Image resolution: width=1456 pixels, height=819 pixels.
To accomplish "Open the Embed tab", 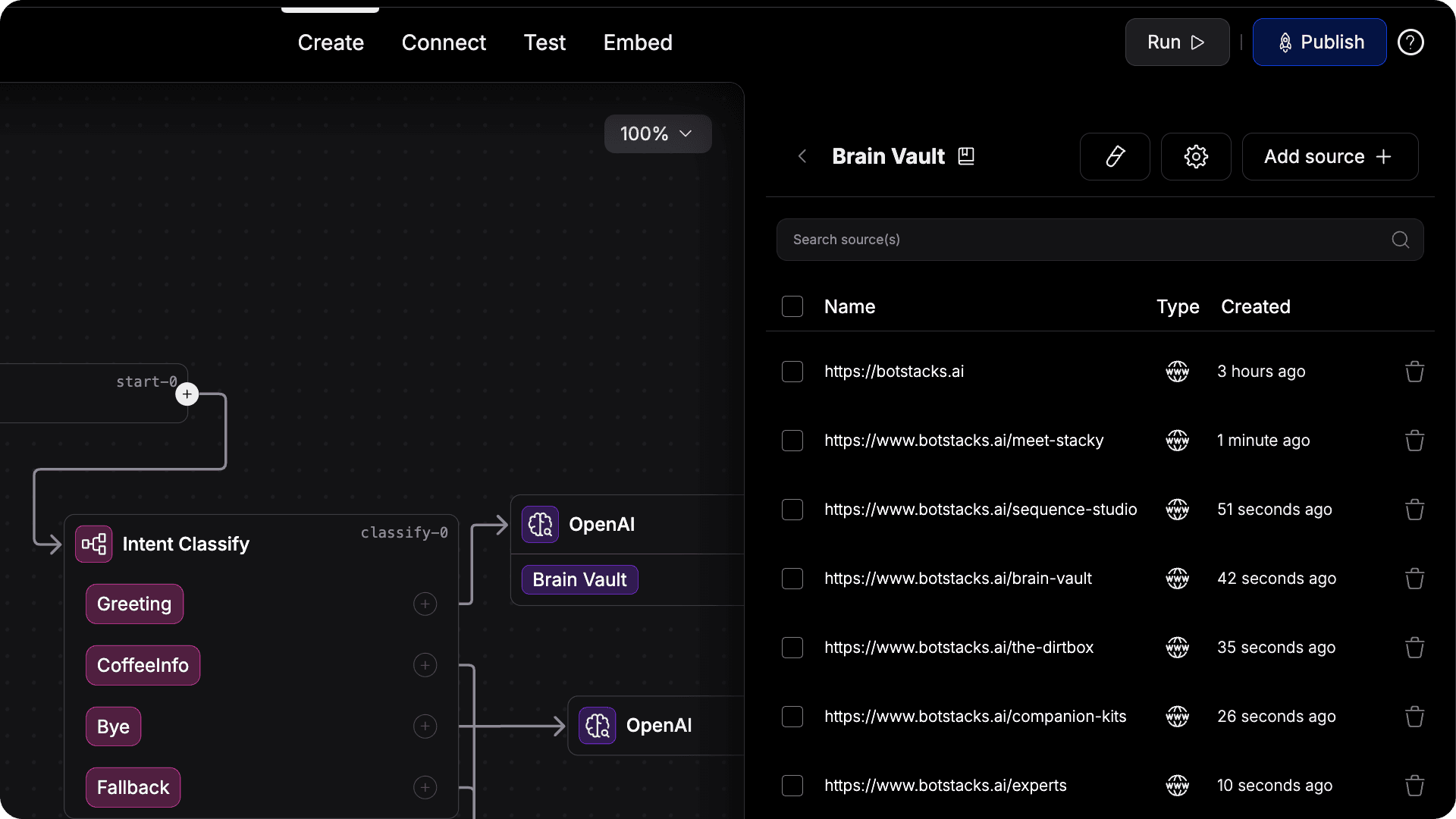I will (x=638, y=42).
